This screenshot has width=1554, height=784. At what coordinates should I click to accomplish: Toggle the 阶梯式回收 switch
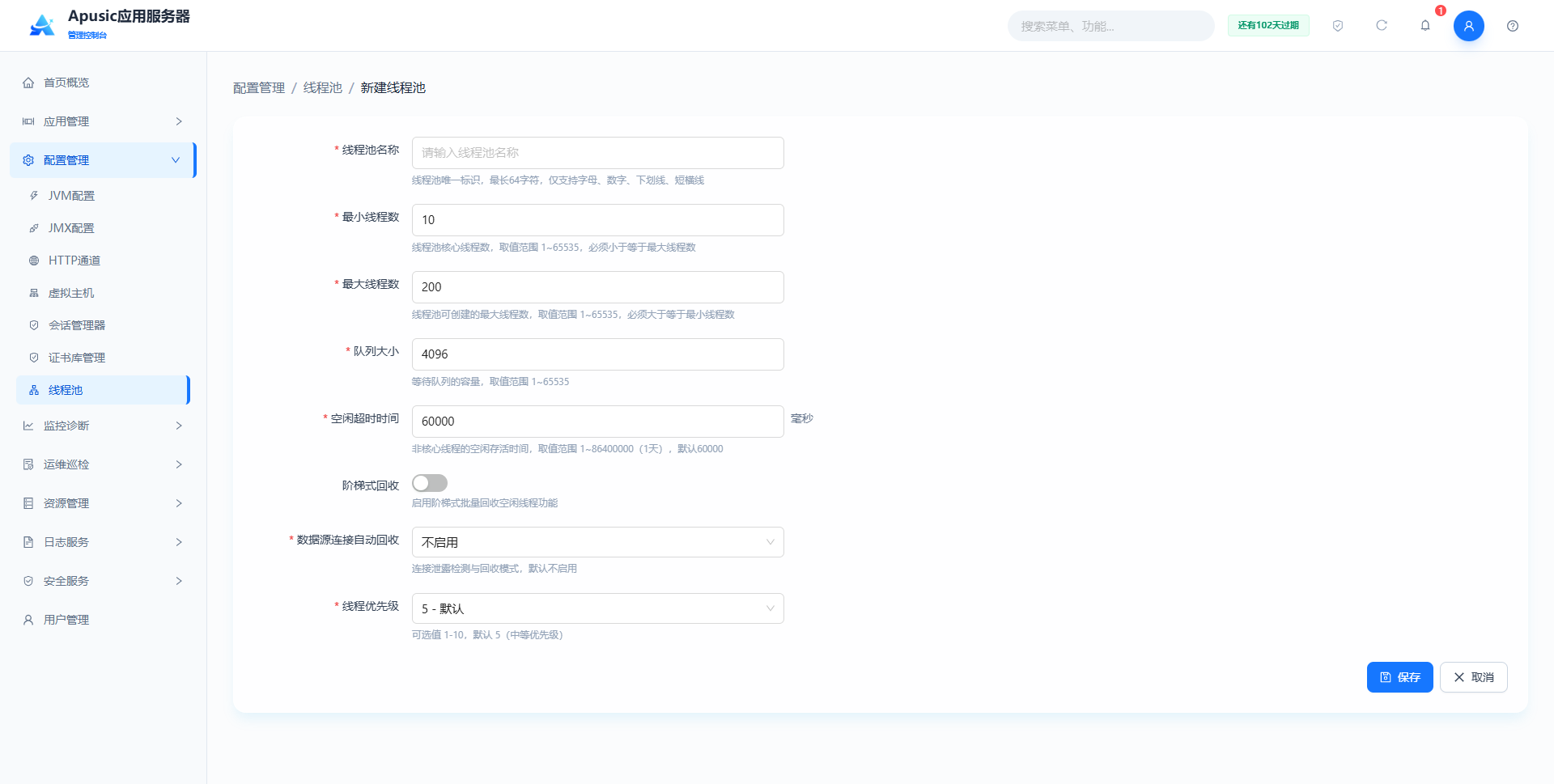tap(430, 483)
